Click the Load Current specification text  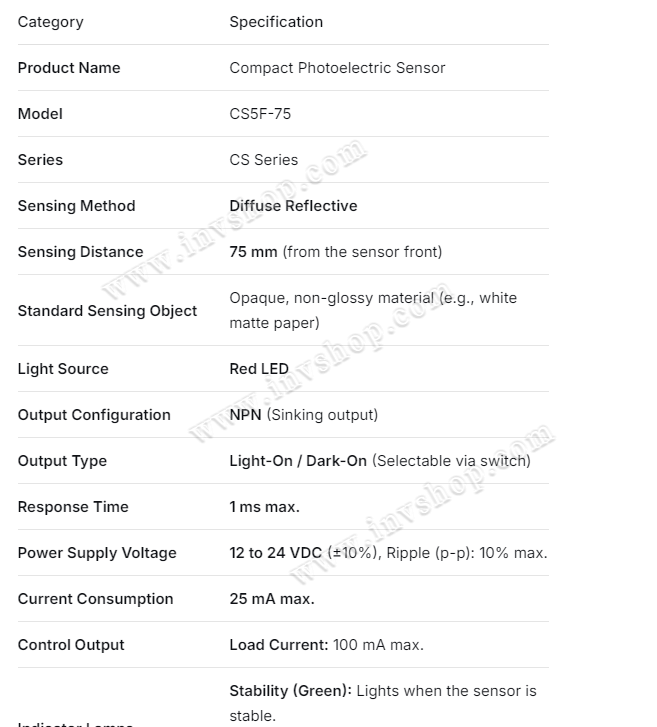326,645
